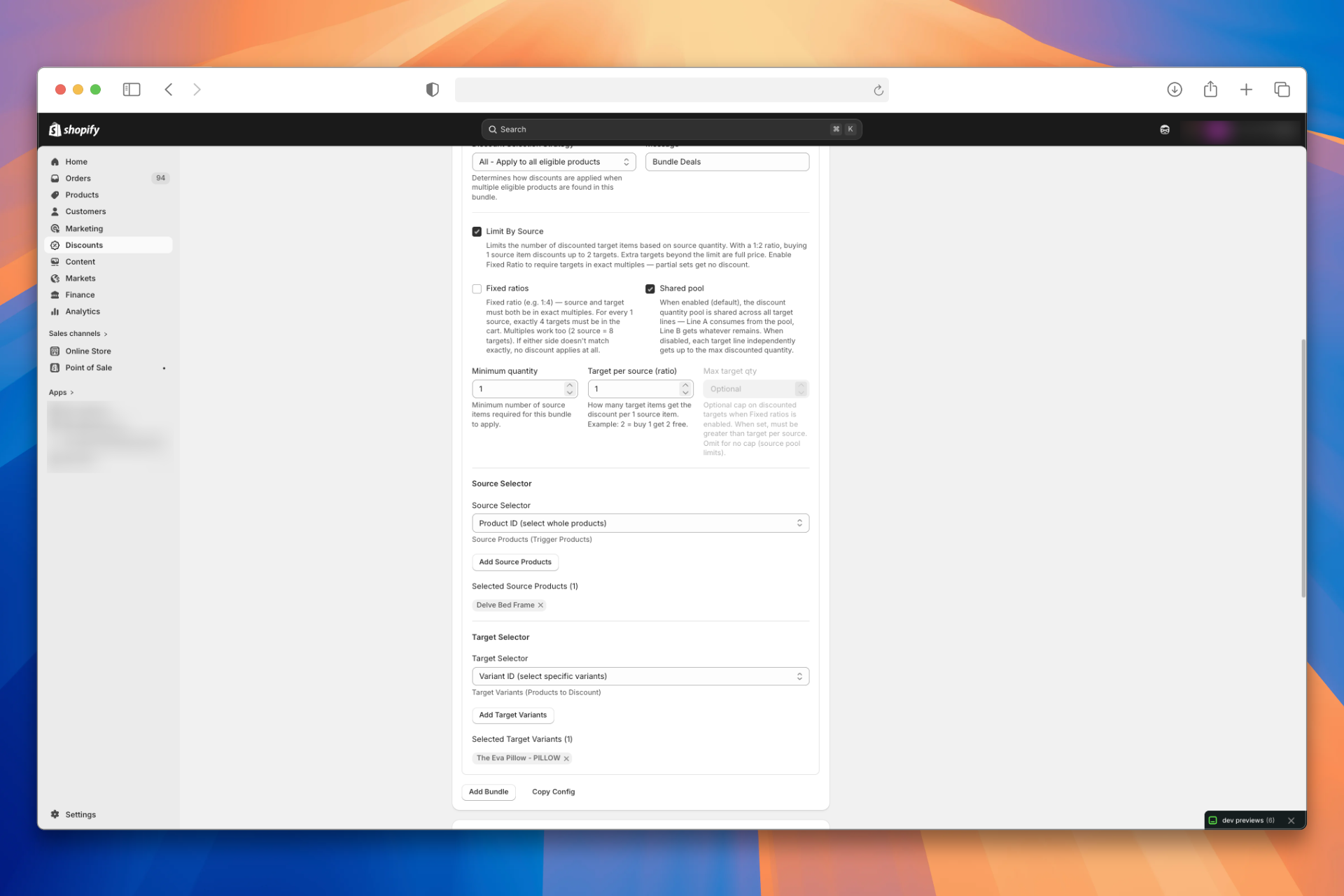This screenshot has height=896, width=1344.
Task: Open the Discounts section in sidebar
Action: coord(84,244)
